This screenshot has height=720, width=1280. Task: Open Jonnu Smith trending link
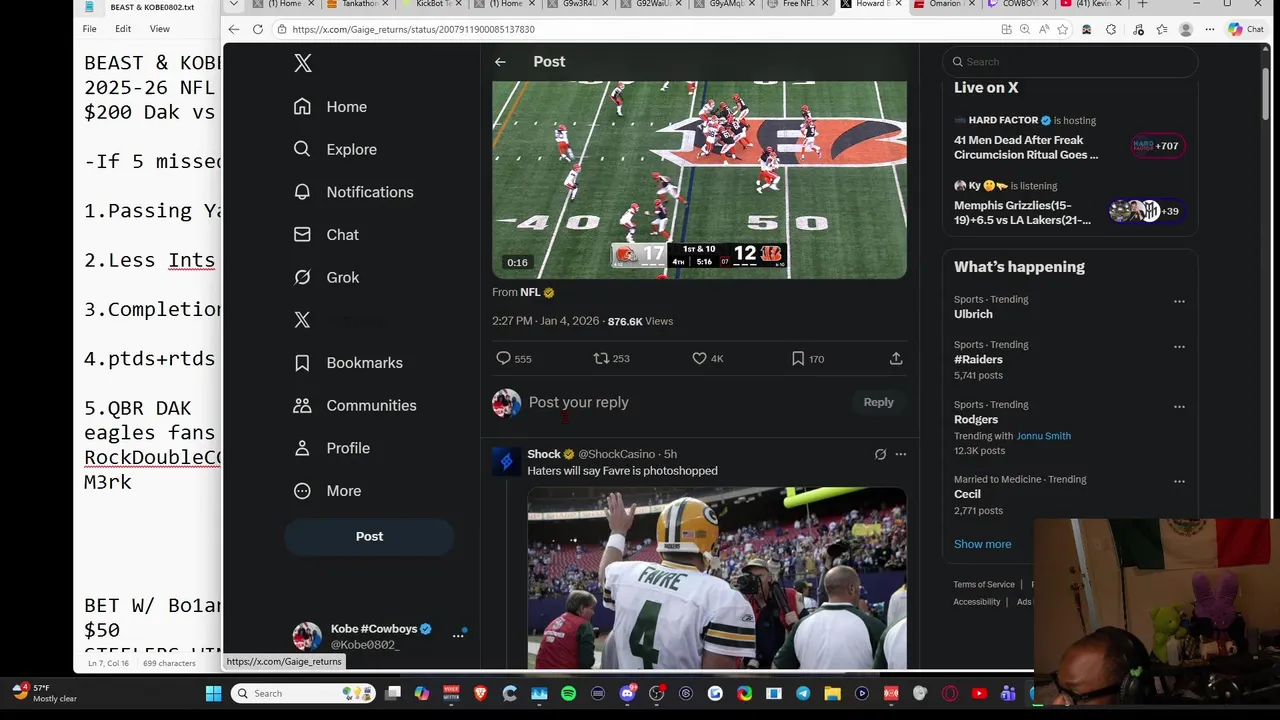[1043, 436]
